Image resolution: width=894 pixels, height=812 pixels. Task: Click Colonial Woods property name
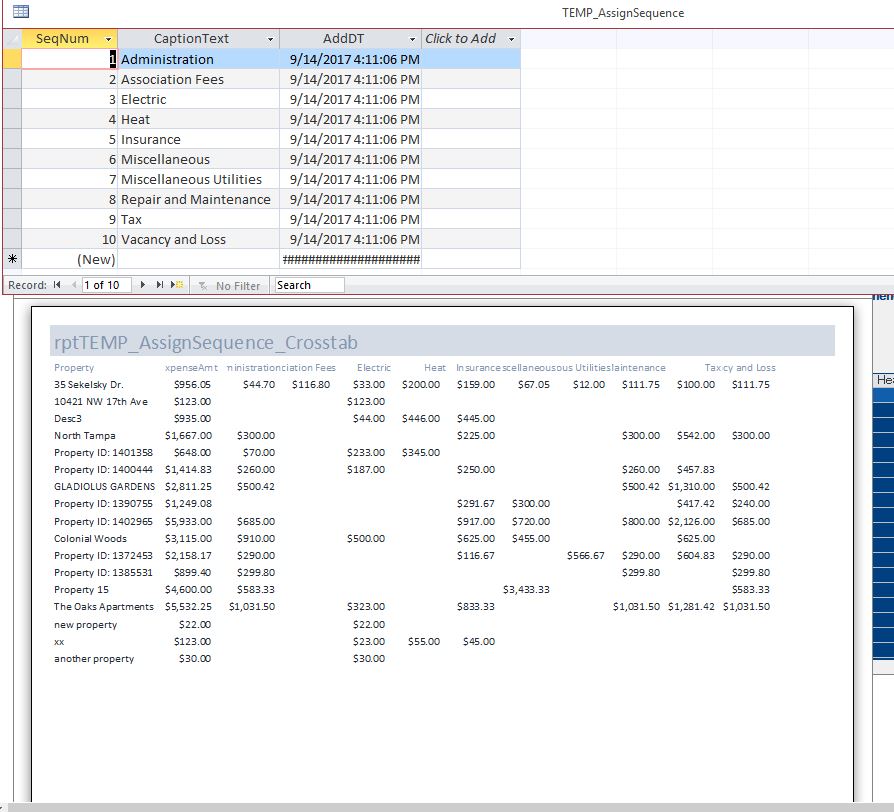click(90, 538)
